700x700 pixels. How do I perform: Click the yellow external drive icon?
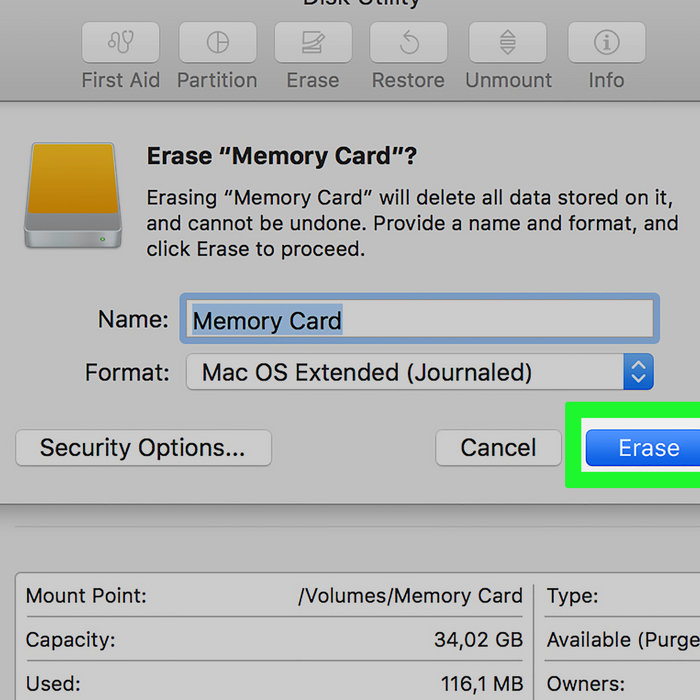click(73, 195)
